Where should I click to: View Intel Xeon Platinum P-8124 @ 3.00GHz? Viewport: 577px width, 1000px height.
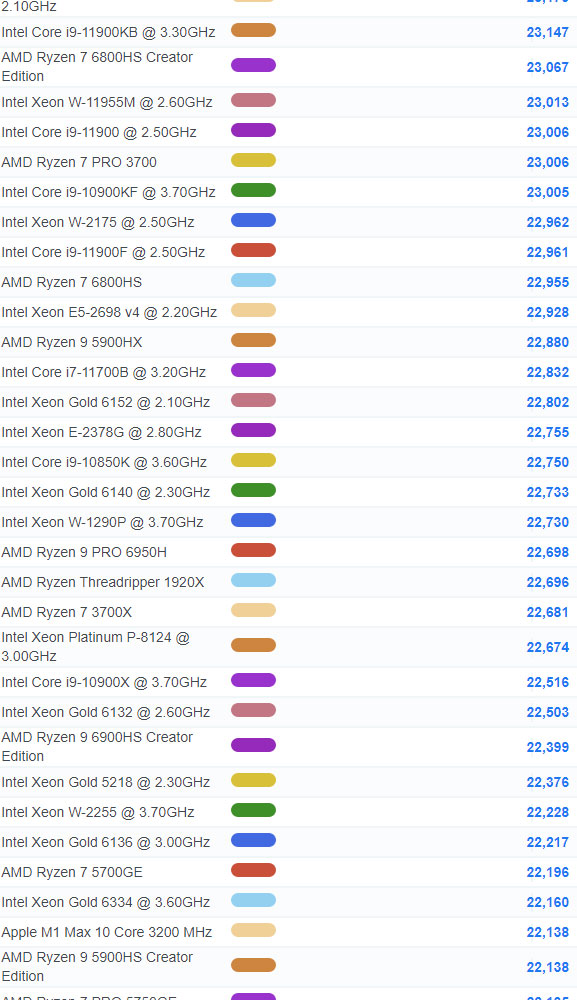pos(96,646)
